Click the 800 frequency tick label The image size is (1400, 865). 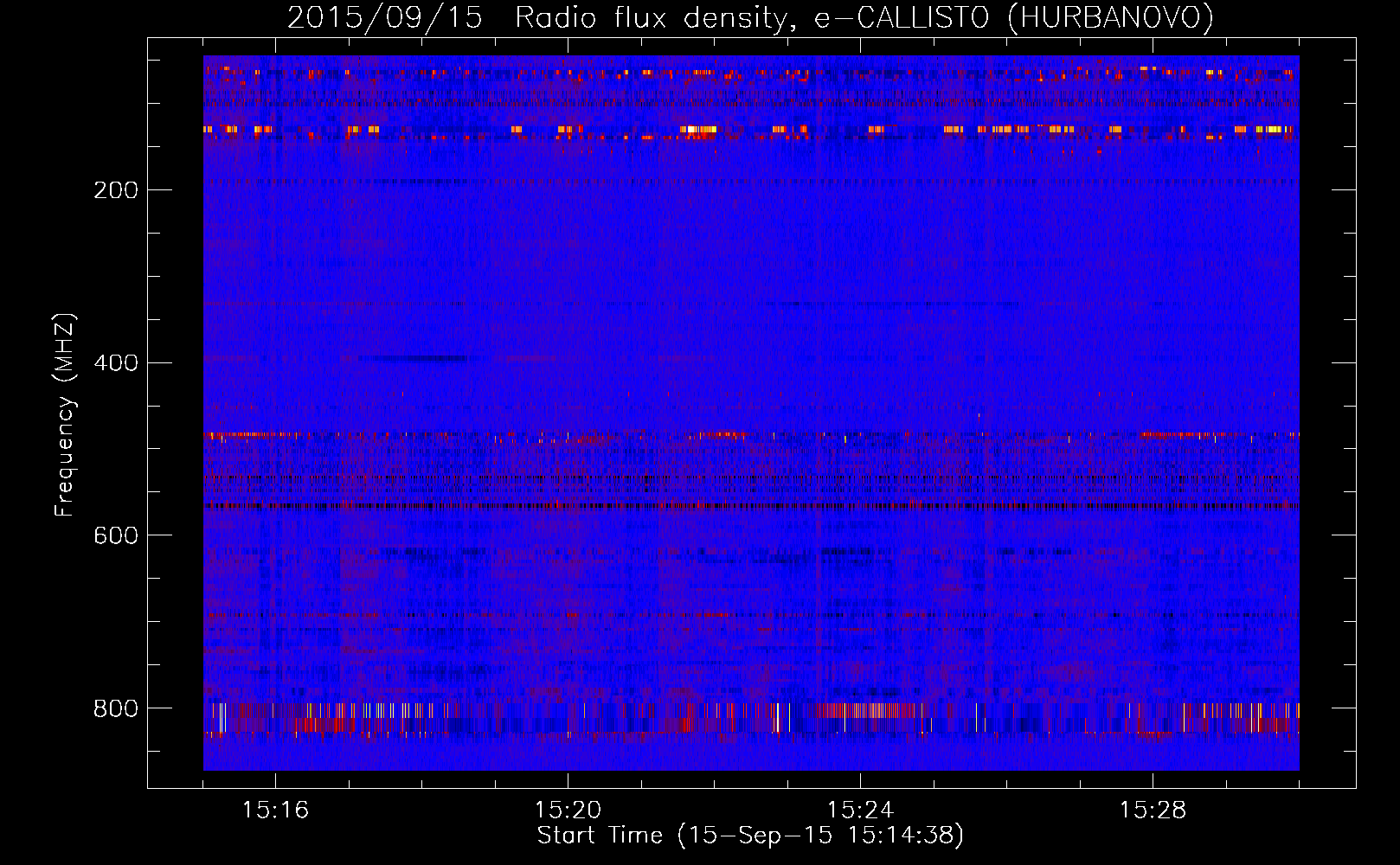coord(116,709)
